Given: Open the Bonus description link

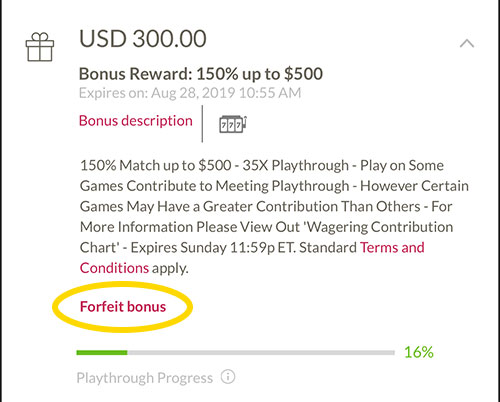Looking at the screenshot, I should pos(136,121).
